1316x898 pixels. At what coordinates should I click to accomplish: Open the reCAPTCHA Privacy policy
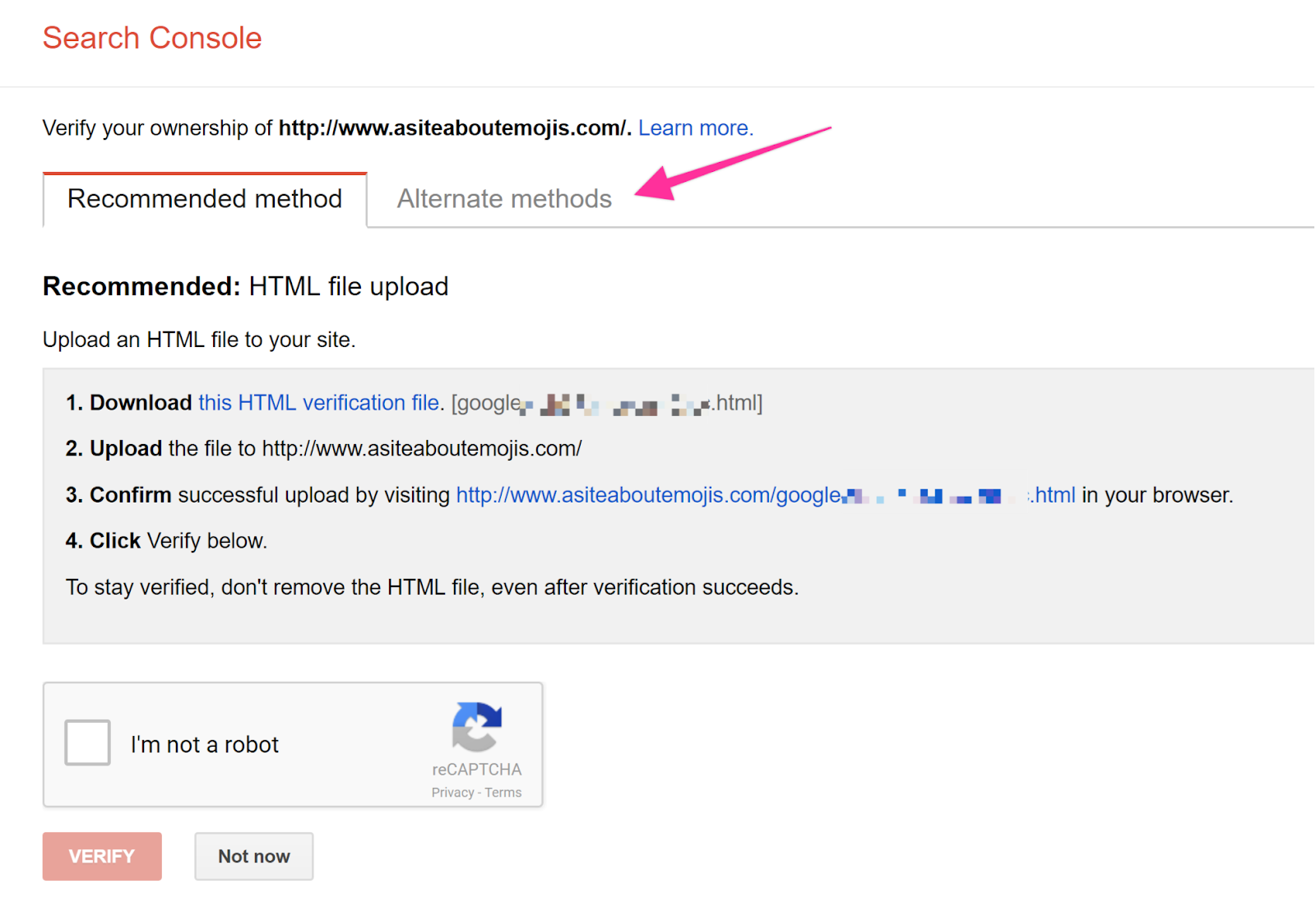coord(453,792)
